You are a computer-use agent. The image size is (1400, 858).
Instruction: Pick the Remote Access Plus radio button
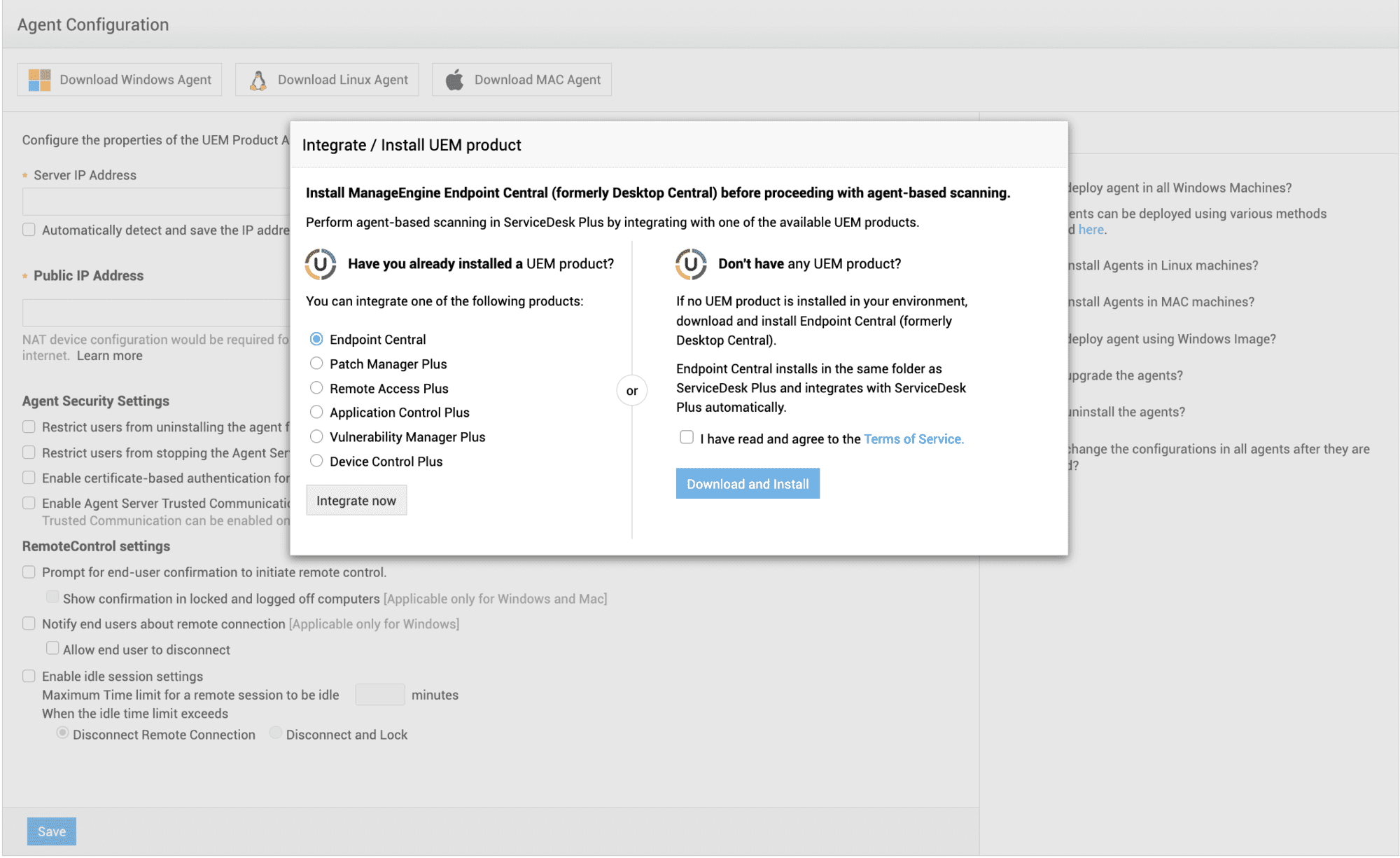coord(316,388)
